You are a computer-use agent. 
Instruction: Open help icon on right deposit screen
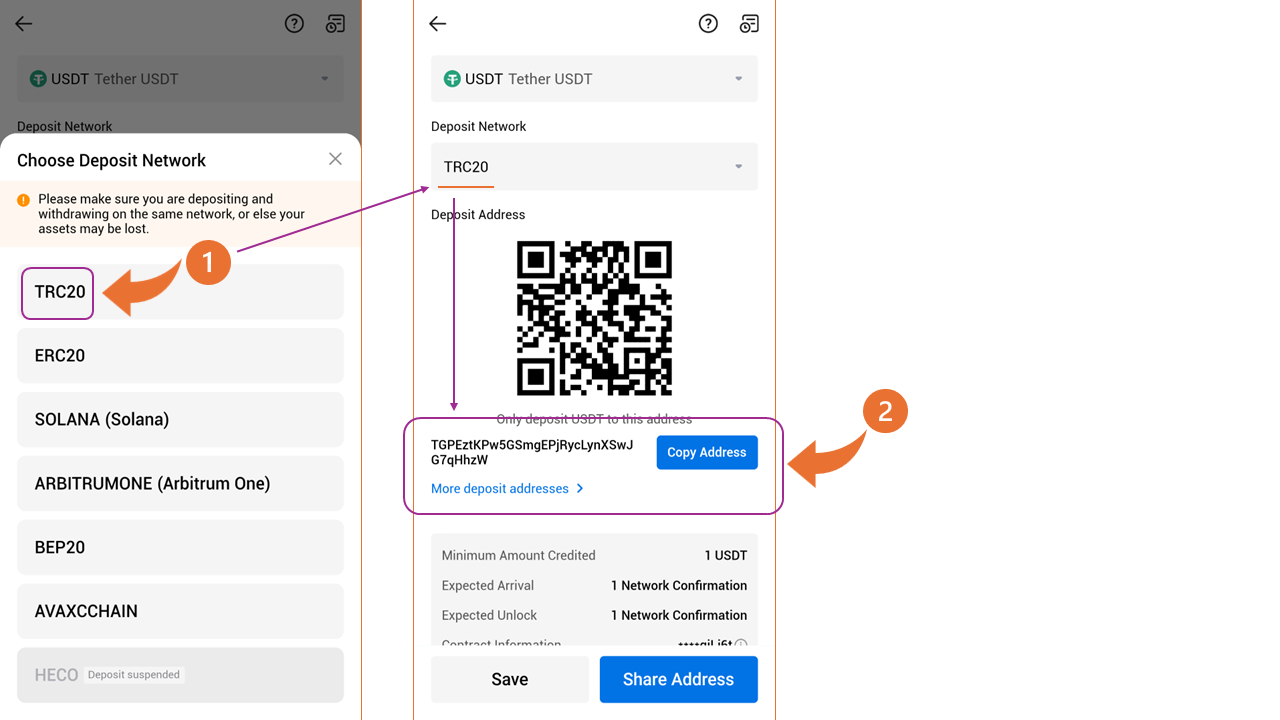pos(708,24)
